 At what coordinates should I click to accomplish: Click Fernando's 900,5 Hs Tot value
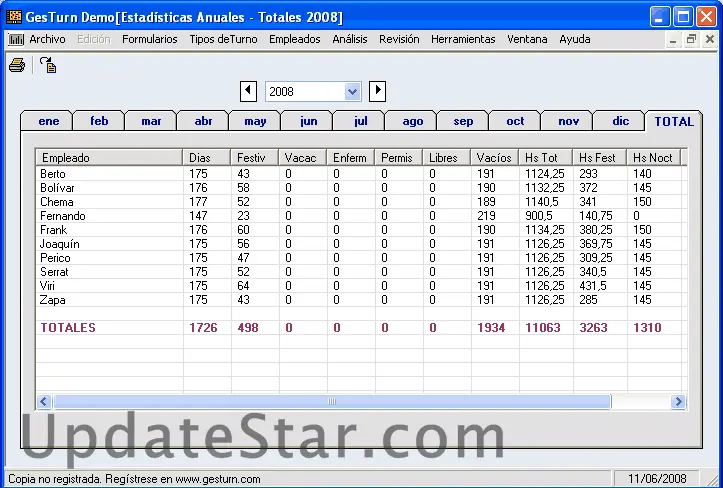[x=539, y=216]
